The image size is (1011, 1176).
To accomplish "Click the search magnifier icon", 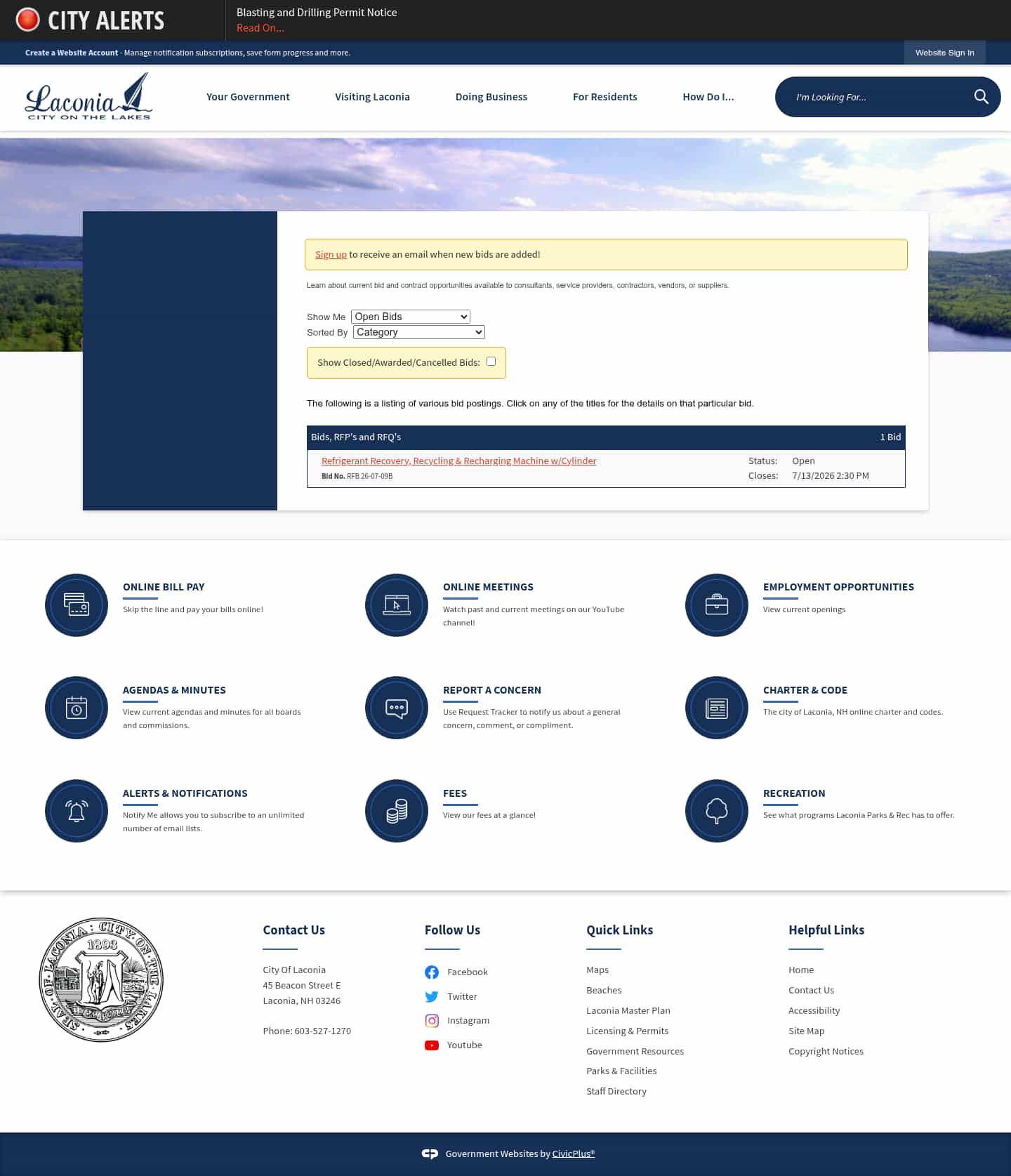I will click(x=981, y=97).
